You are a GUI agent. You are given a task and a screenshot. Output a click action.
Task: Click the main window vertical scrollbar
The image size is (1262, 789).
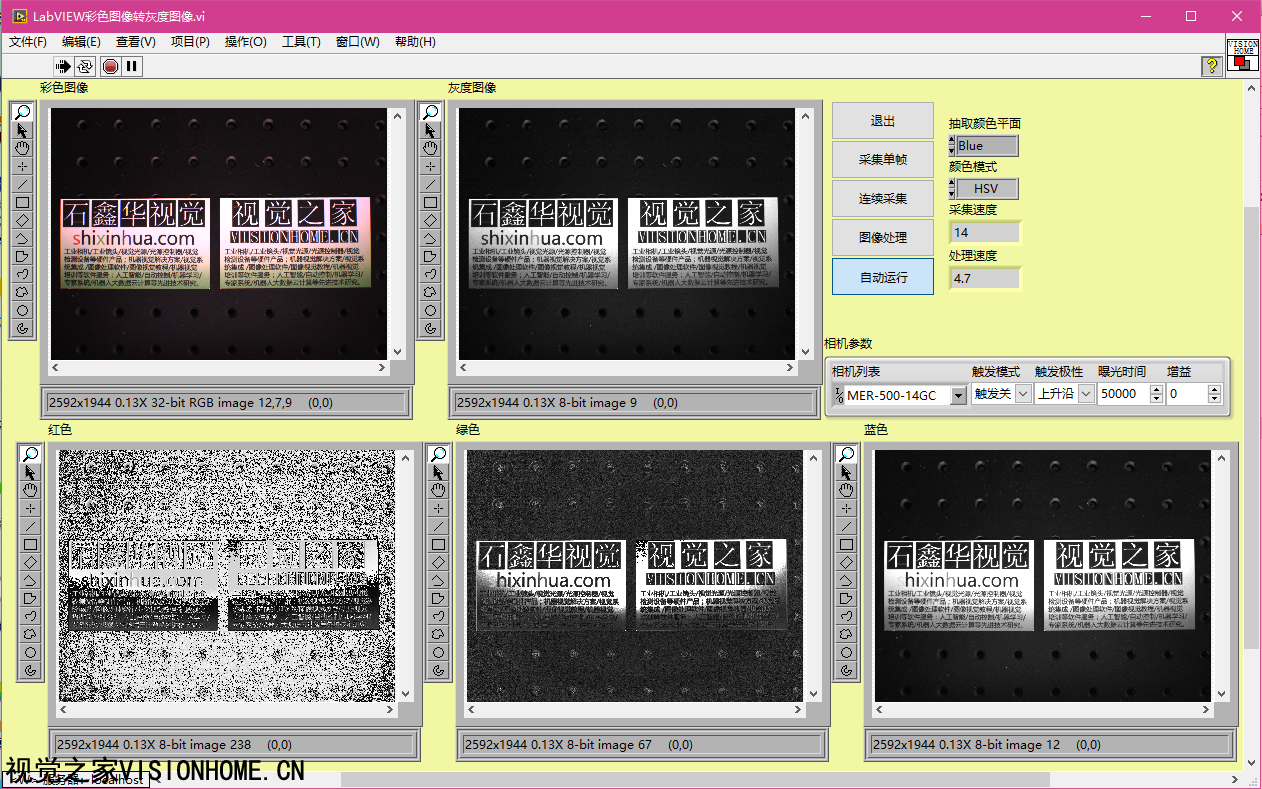point(1252,425)
